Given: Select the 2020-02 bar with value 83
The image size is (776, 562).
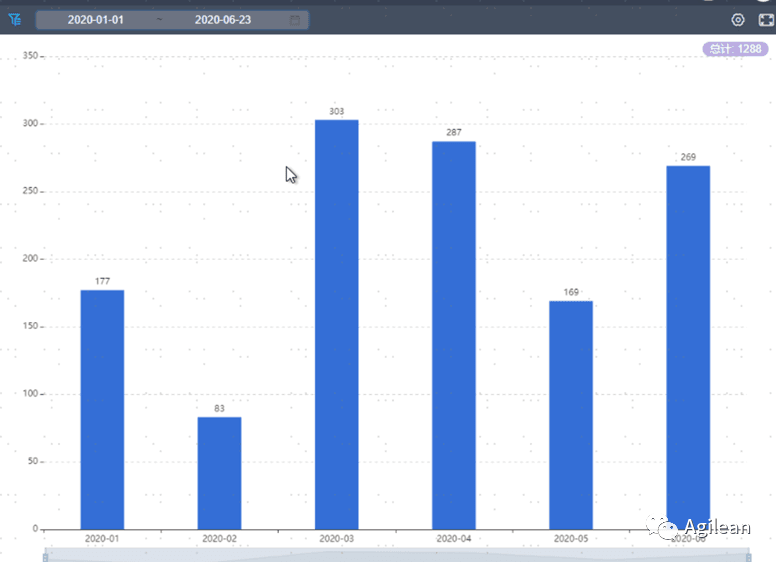Looking at the screenshot, I should (x=219, y=473).
